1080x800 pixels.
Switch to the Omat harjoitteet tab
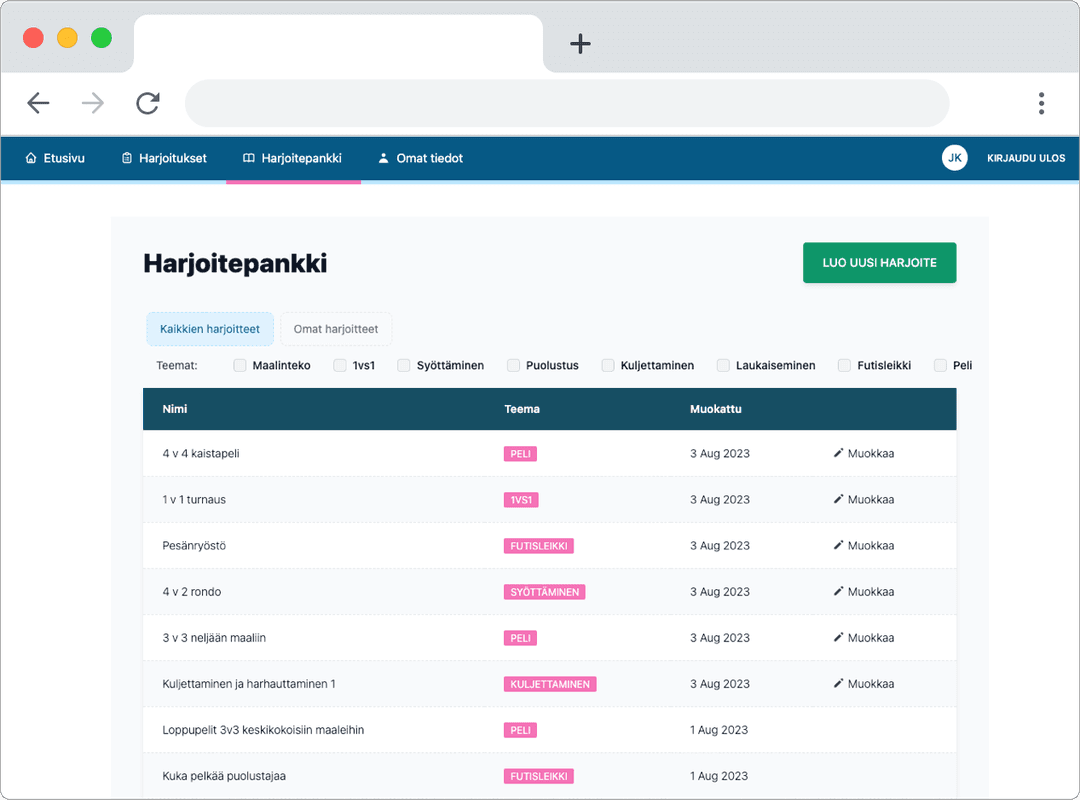[x=336, y=328]
